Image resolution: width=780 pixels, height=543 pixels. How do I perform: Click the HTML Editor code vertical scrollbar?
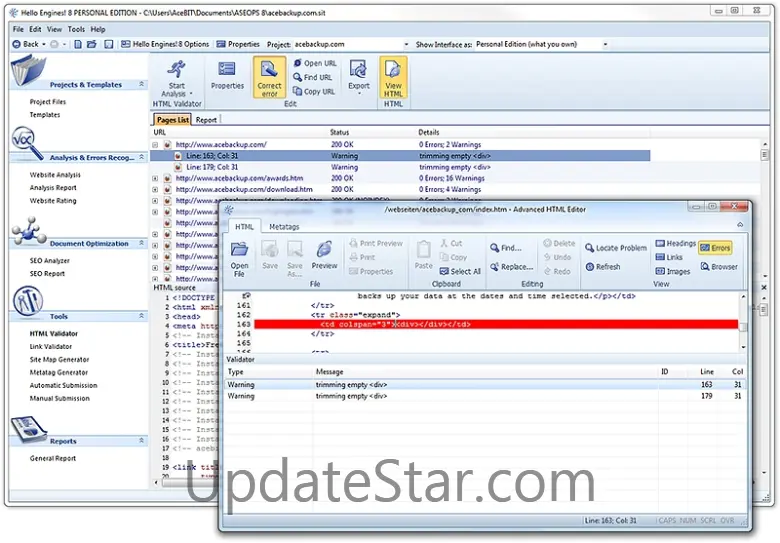(743, 321)
